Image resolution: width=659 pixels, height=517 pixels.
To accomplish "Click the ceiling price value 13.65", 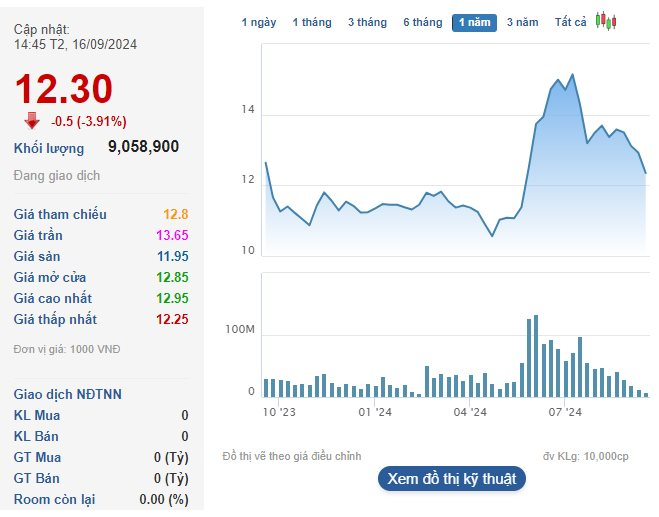I will 172,235.
